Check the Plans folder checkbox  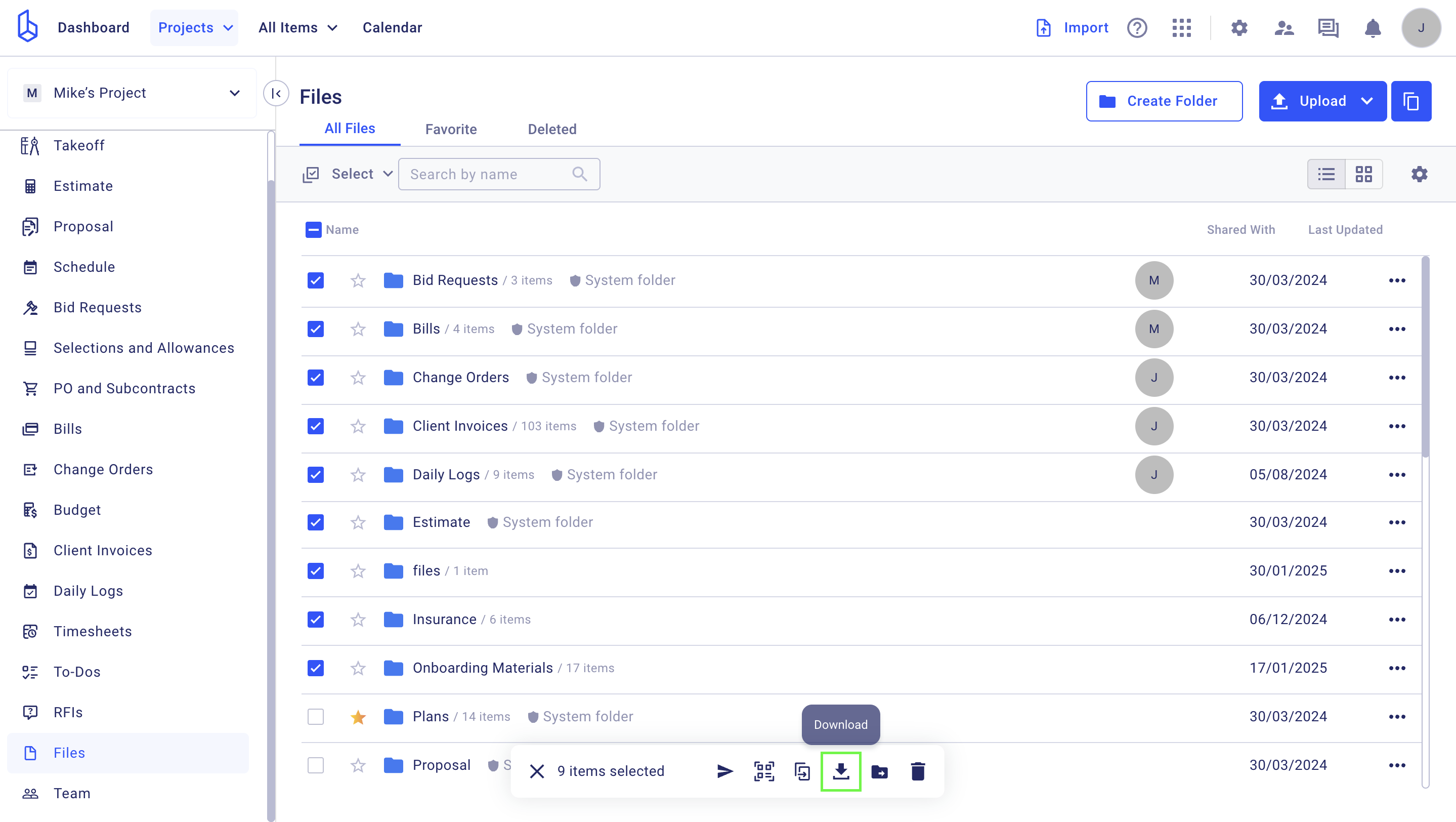pyautogui.click(x=315, y=717)
